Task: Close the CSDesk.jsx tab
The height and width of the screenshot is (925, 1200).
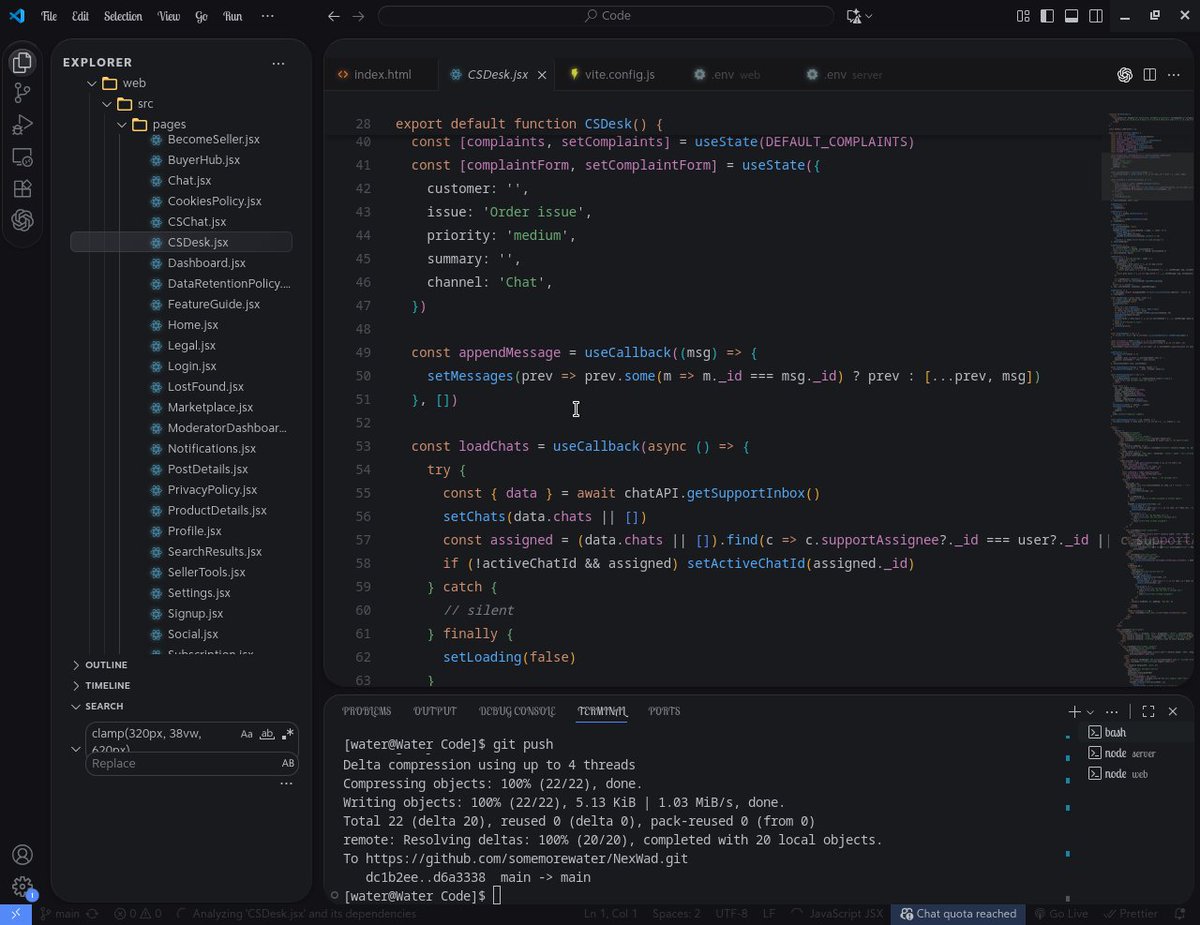Action: (x=543, y=75)
